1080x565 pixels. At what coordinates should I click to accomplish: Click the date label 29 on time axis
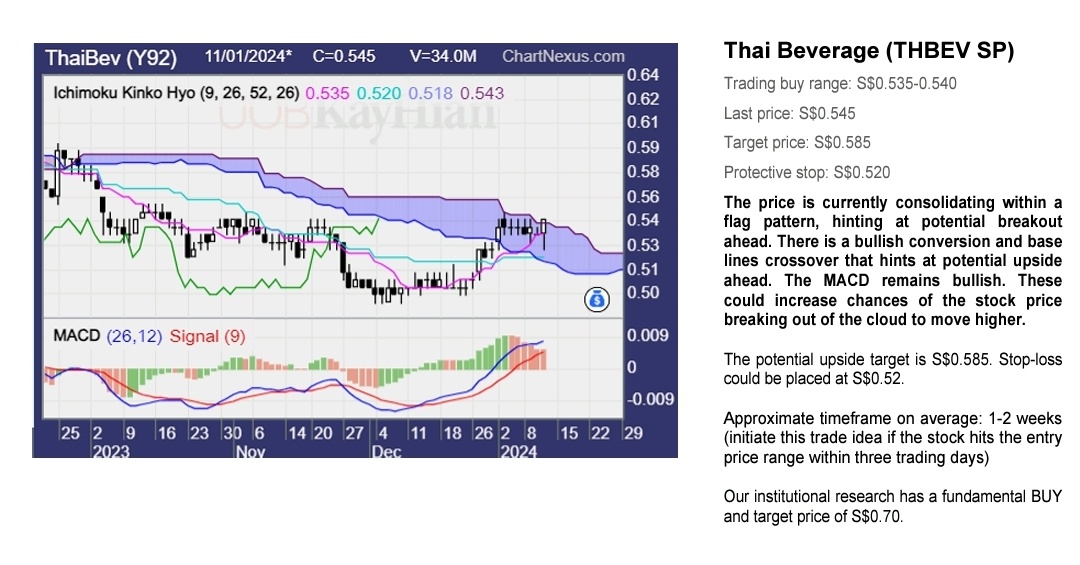[632, 433]
